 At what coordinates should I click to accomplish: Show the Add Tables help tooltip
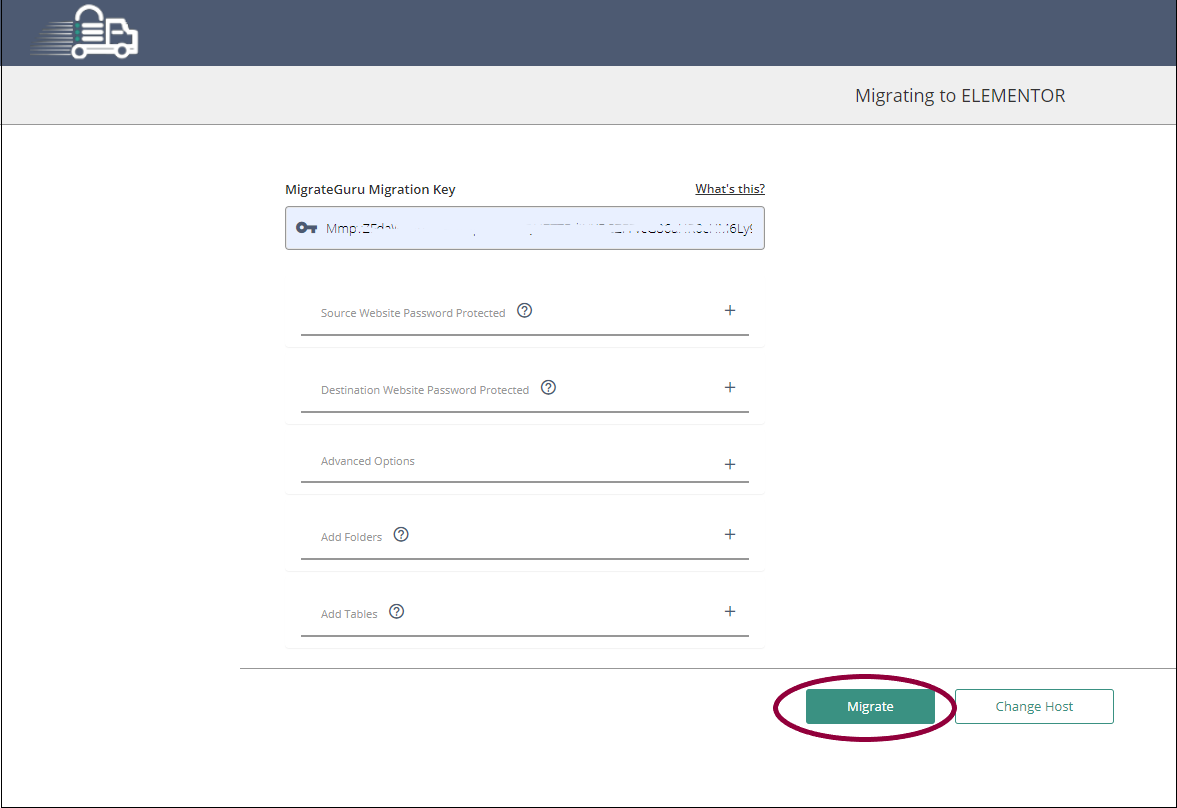click(396, 611)
